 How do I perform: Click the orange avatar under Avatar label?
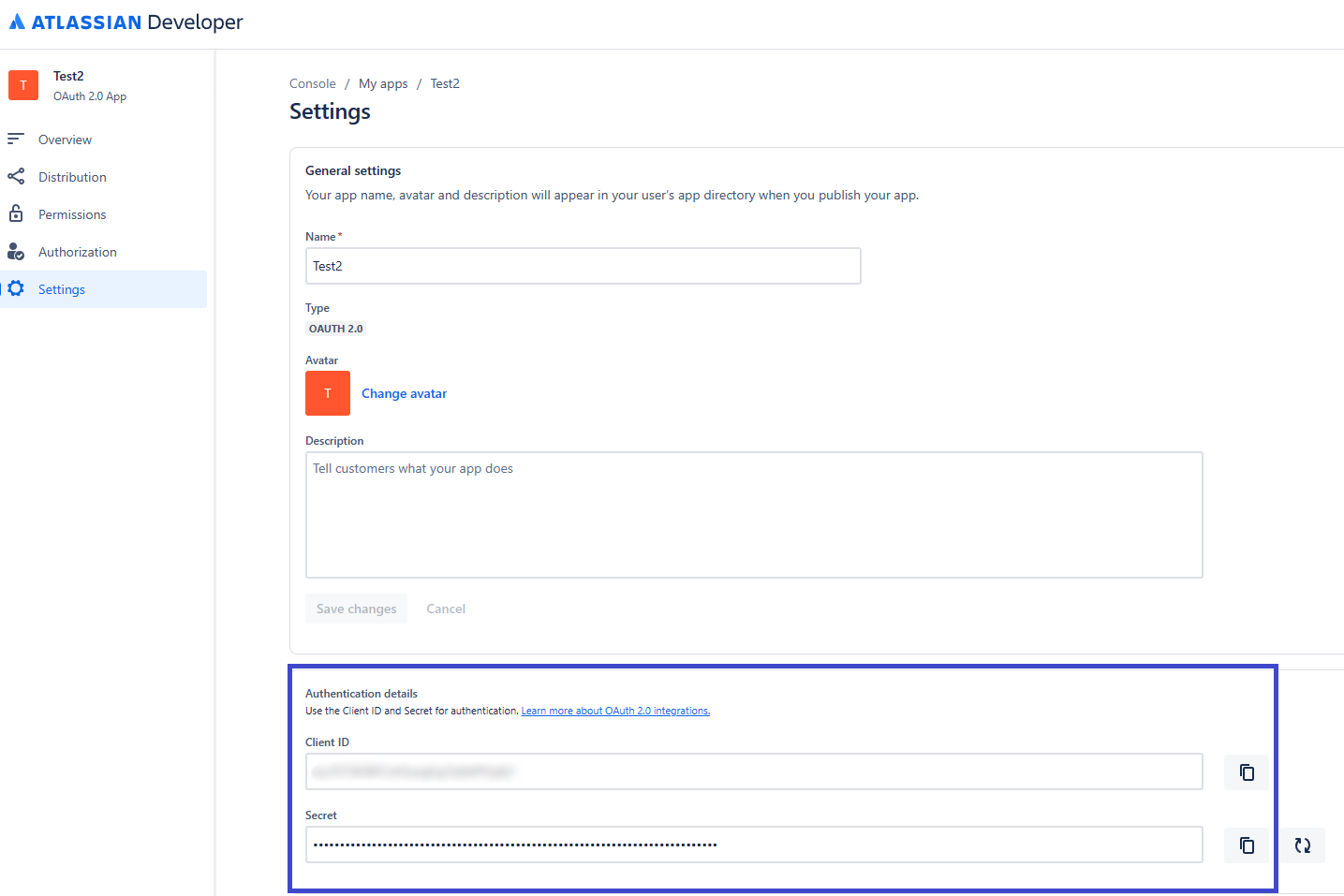pyautogui.click(x=327, y=393)
